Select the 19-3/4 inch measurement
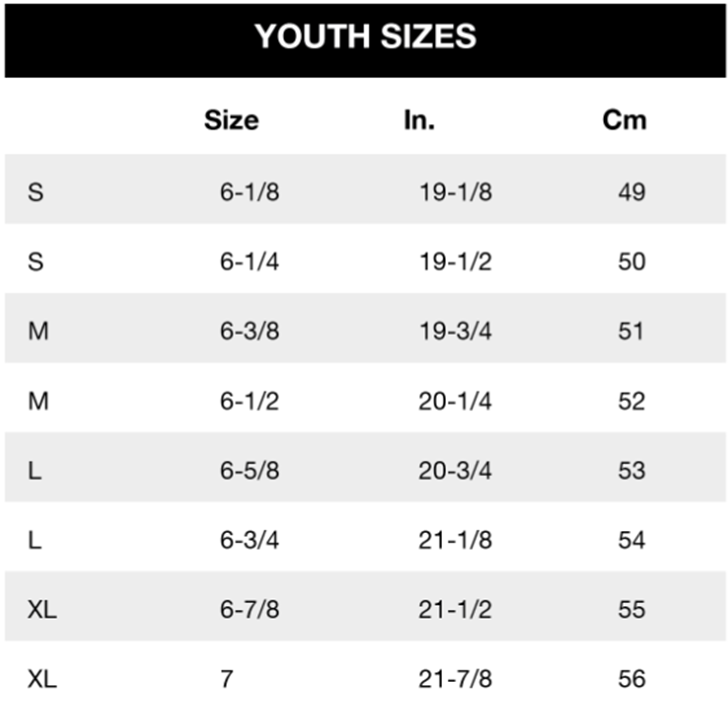The width and height of the screenshot is (728, 705). coord(455,331)
